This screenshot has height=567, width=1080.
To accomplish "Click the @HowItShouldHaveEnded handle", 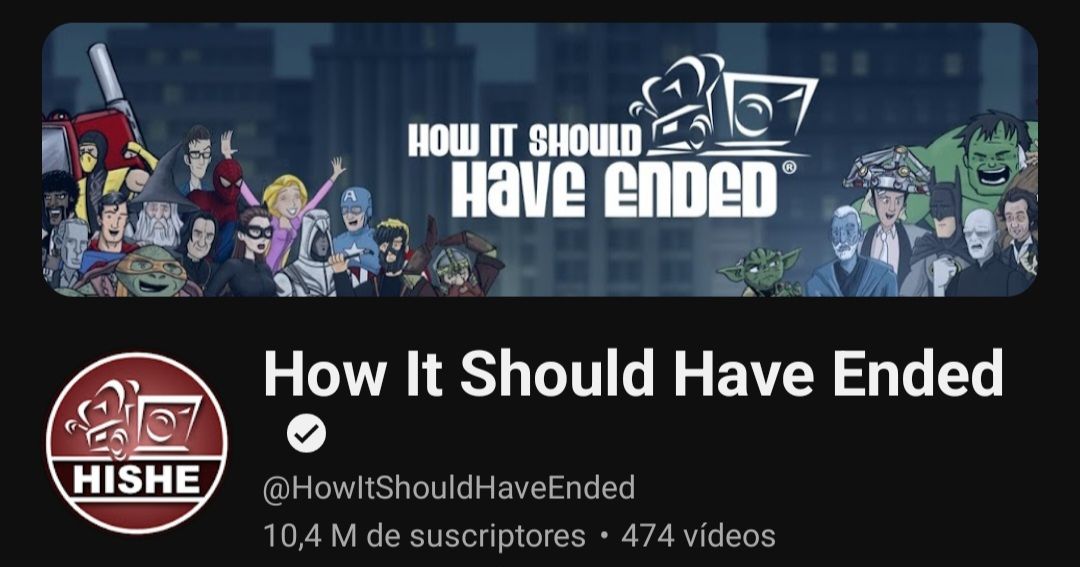I will [449, 488].
